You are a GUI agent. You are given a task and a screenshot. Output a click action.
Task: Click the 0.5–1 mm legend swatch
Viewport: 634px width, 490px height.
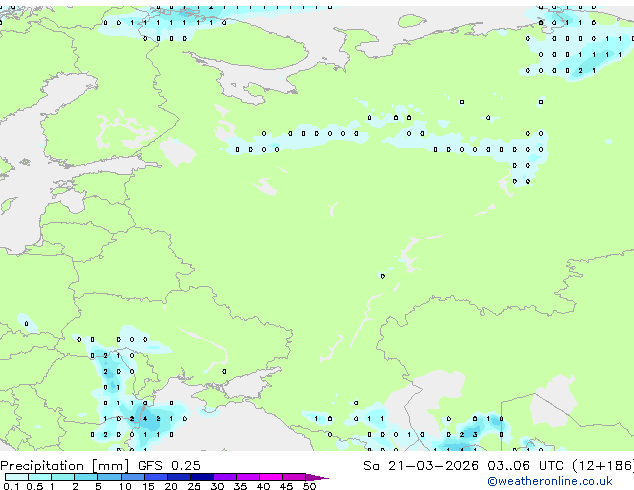tap(40, 477)
